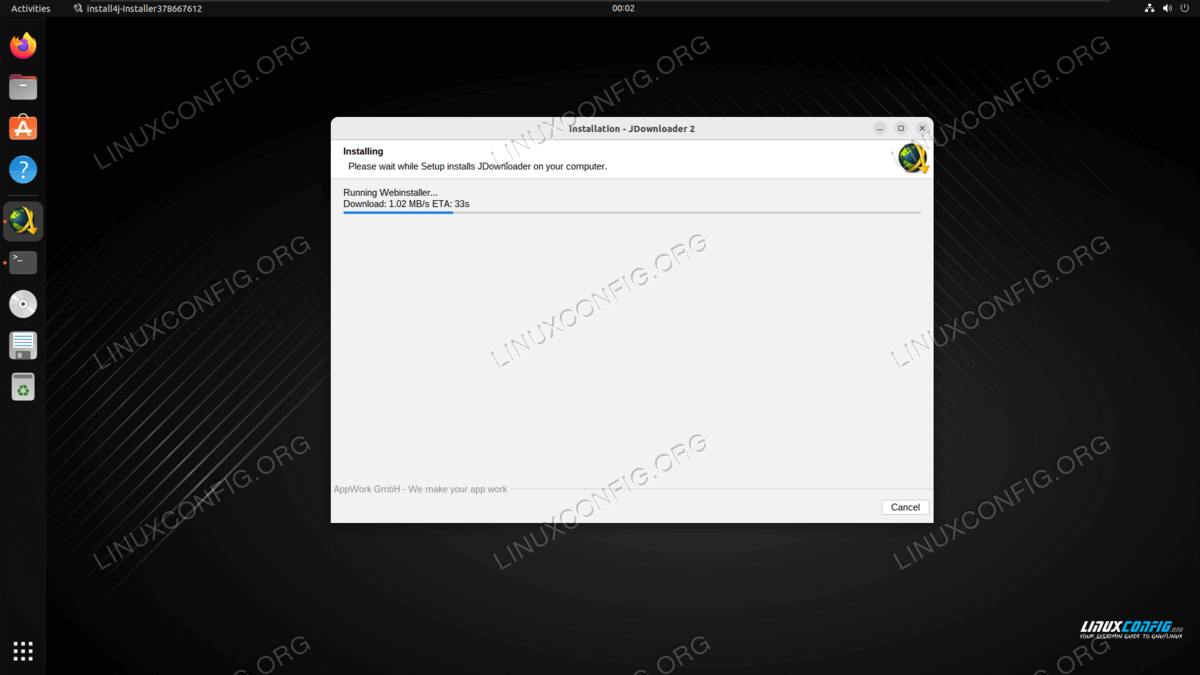The width and height of the screenshot is (1200, 675).
Task: Open the Terminal from the dock
Action: click(23, 263)
